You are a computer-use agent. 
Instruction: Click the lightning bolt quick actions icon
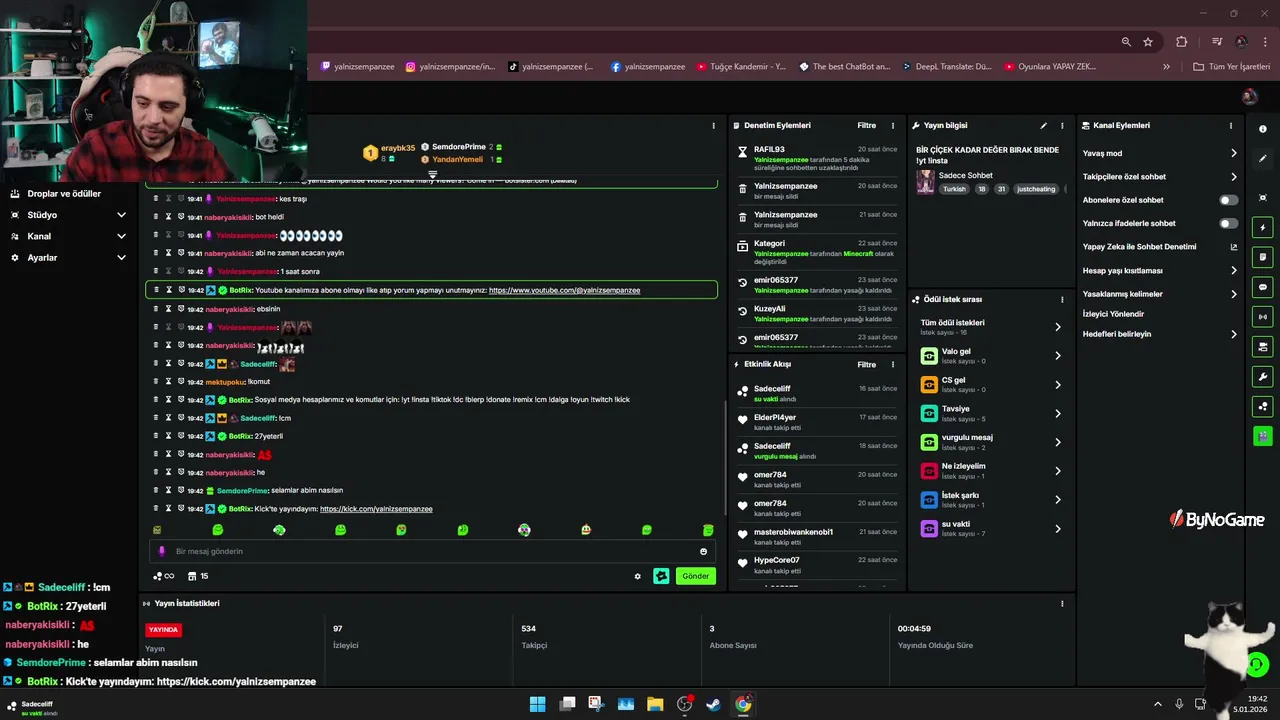pyautogui.click(x=1263, y=227)
